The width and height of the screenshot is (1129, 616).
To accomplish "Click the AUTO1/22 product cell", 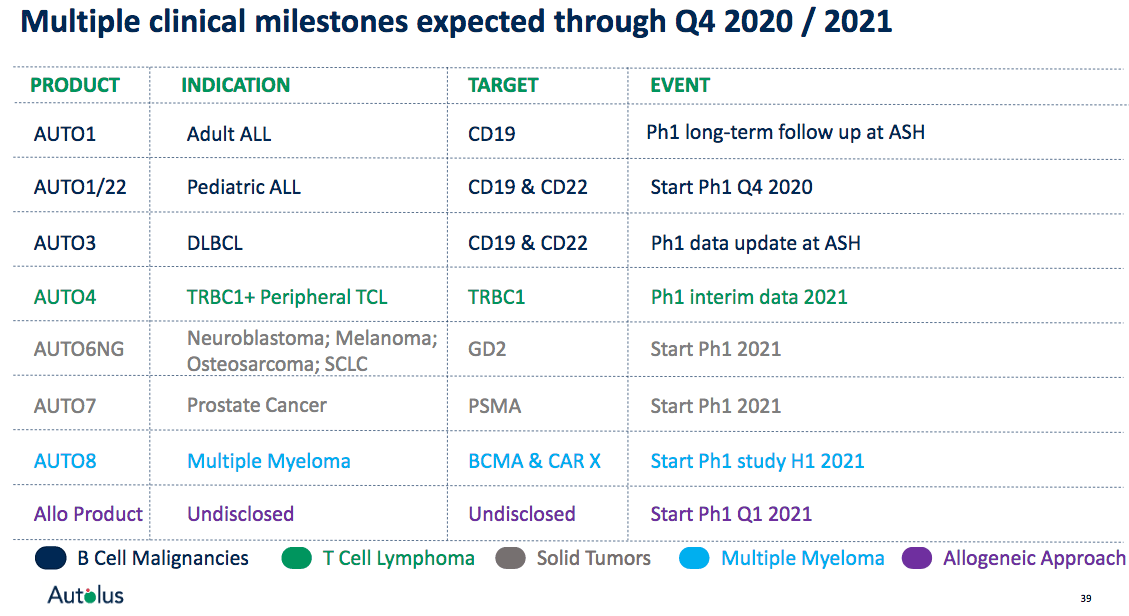I will click(x=80, y=187).
